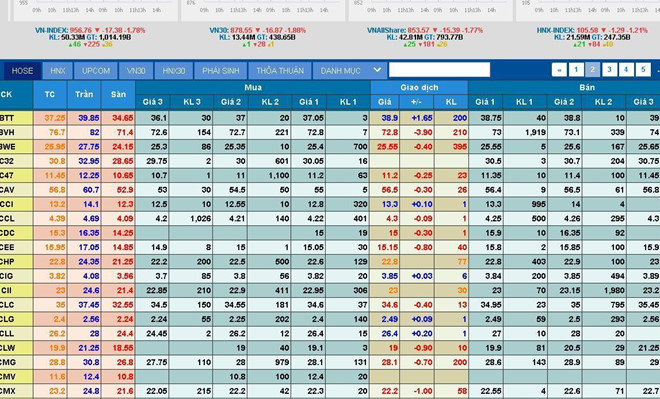This screenshot has width=660, height=399.
Task: Click BTT matched price 38.9
Action: coord(390,118)
